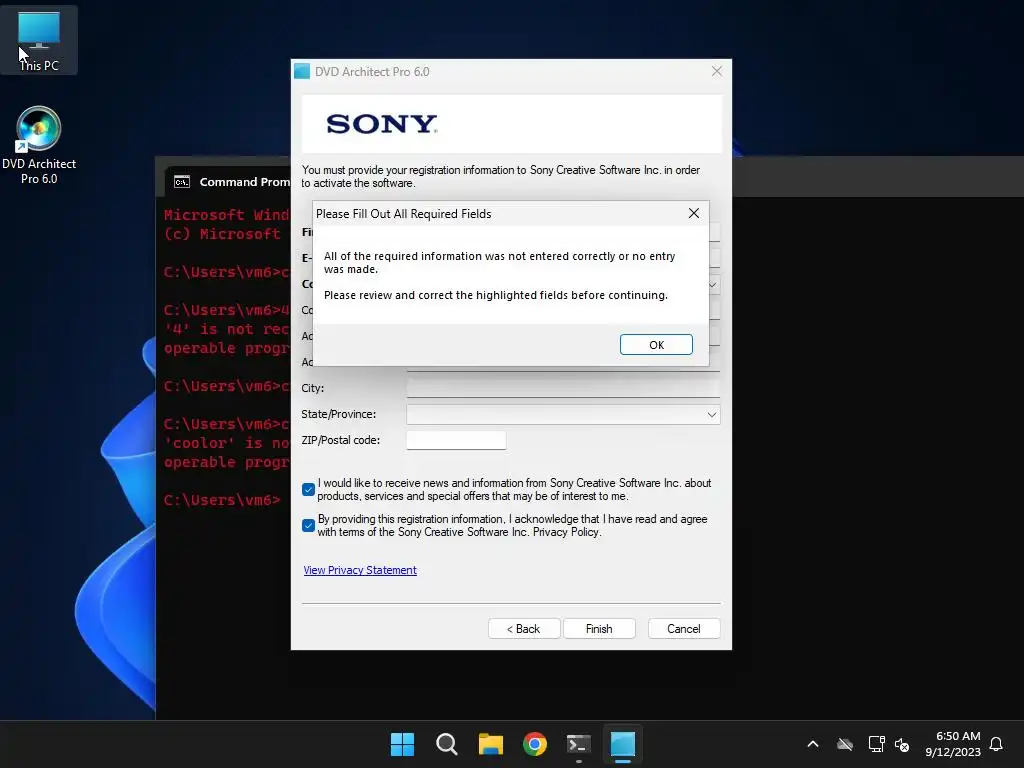
Task: Click the Finish button
Action: 599,629
